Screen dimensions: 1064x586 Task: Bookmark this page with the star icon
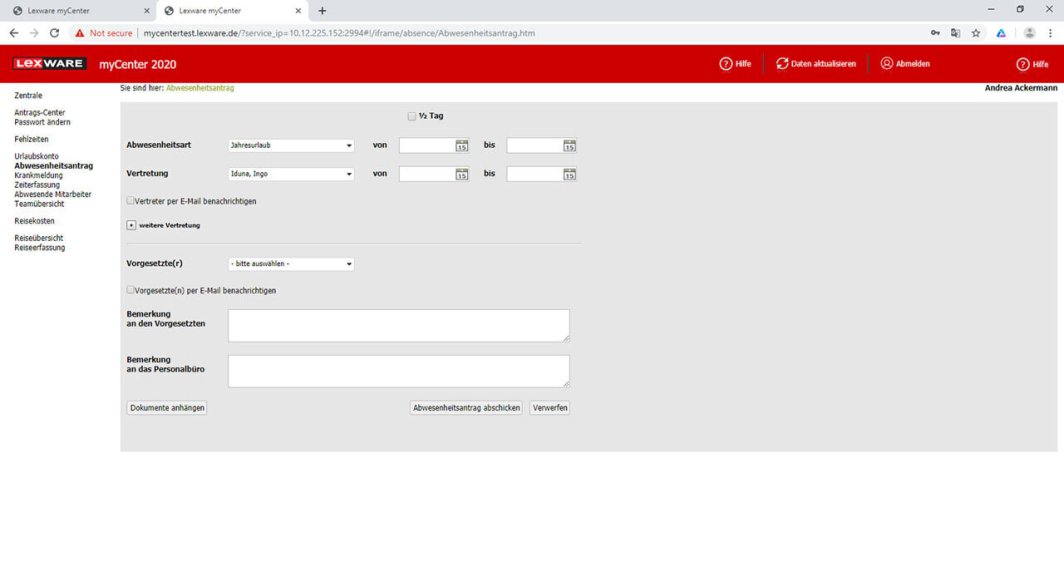point(976,33)
